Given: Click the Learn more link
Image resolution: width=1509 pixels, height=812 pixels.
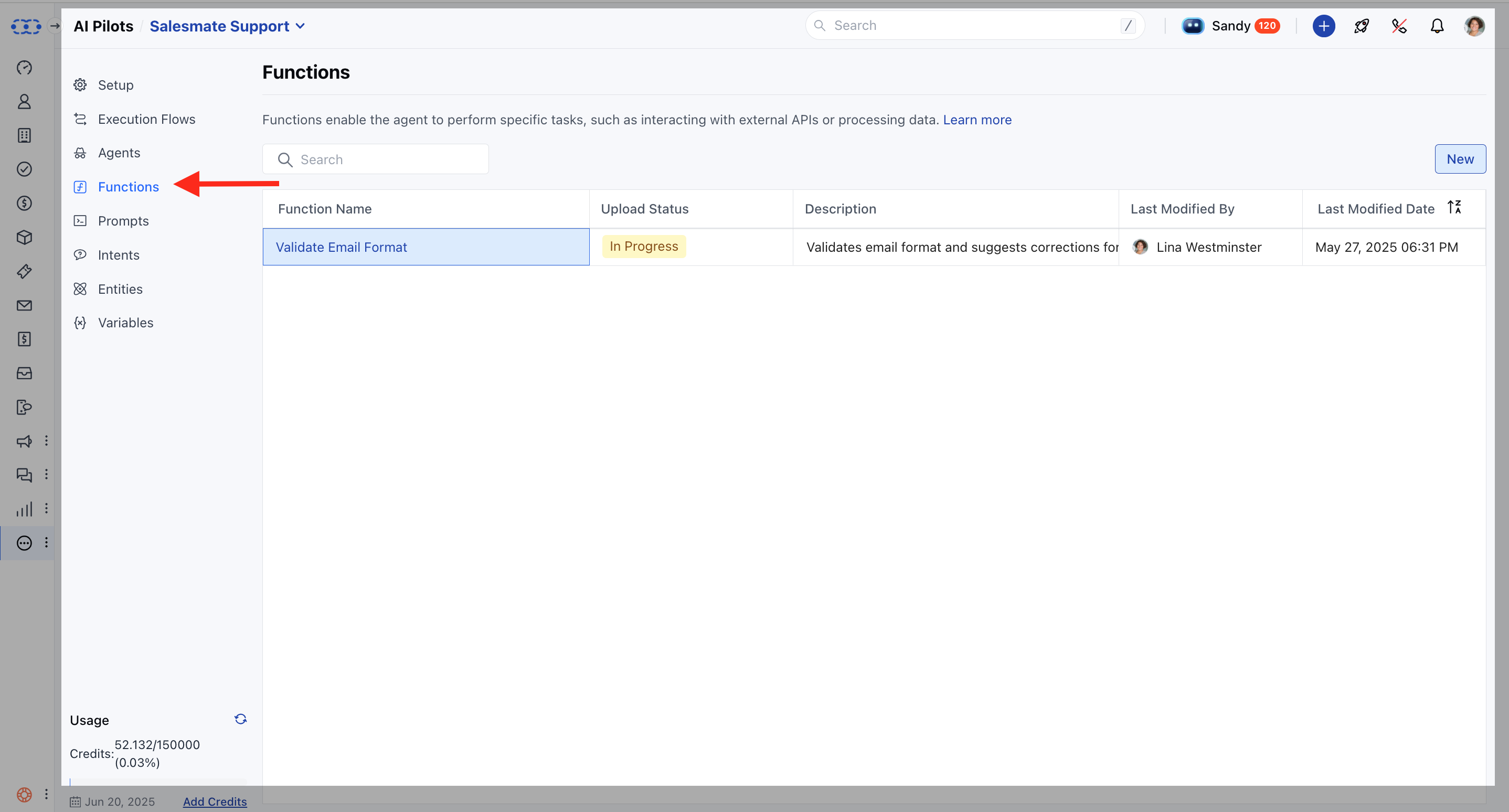Looking at the screenshot, I should [977, 120].
